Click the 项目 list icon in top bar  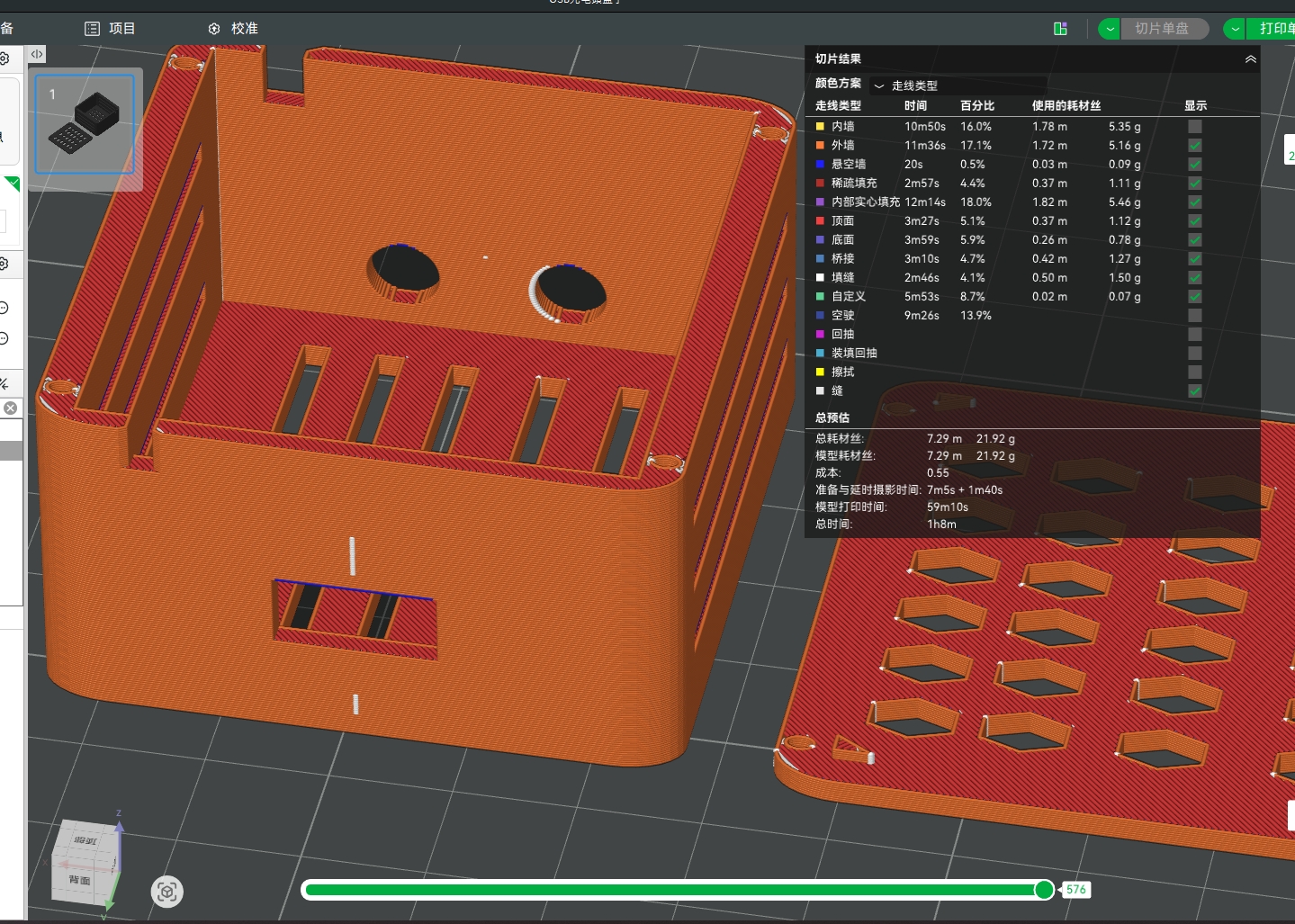pyautogui.click(x=92, y=29)
